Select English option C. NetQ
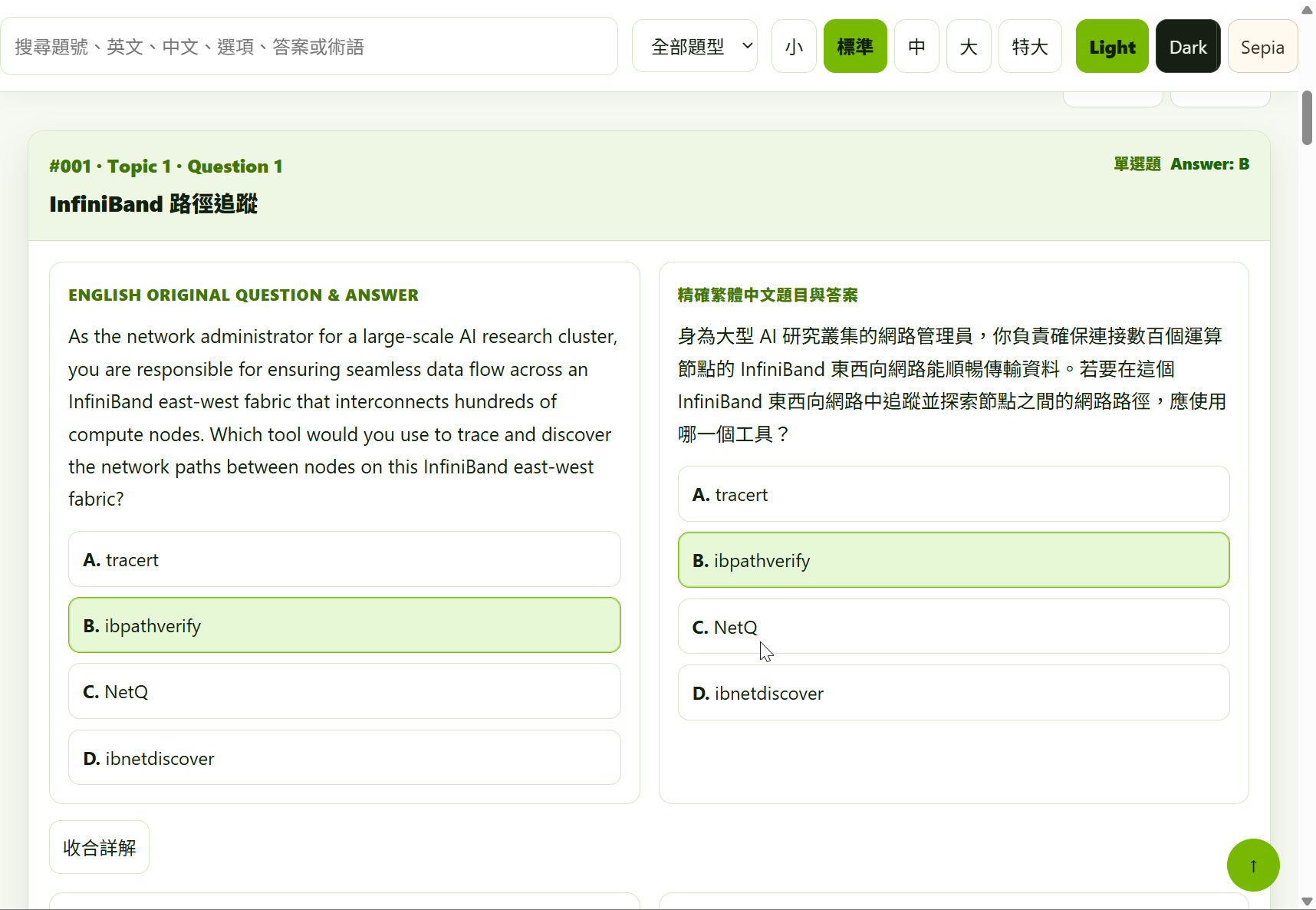1316x910 pixels. tap(344, 691)
